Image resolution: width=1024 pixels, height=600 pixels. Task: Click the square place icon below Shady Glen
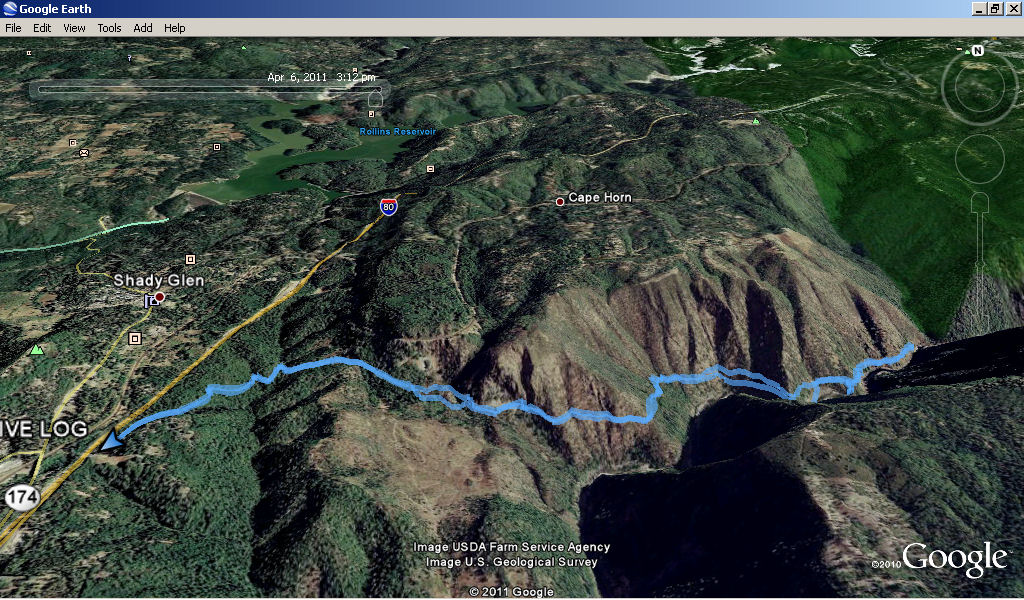(135, 338)
